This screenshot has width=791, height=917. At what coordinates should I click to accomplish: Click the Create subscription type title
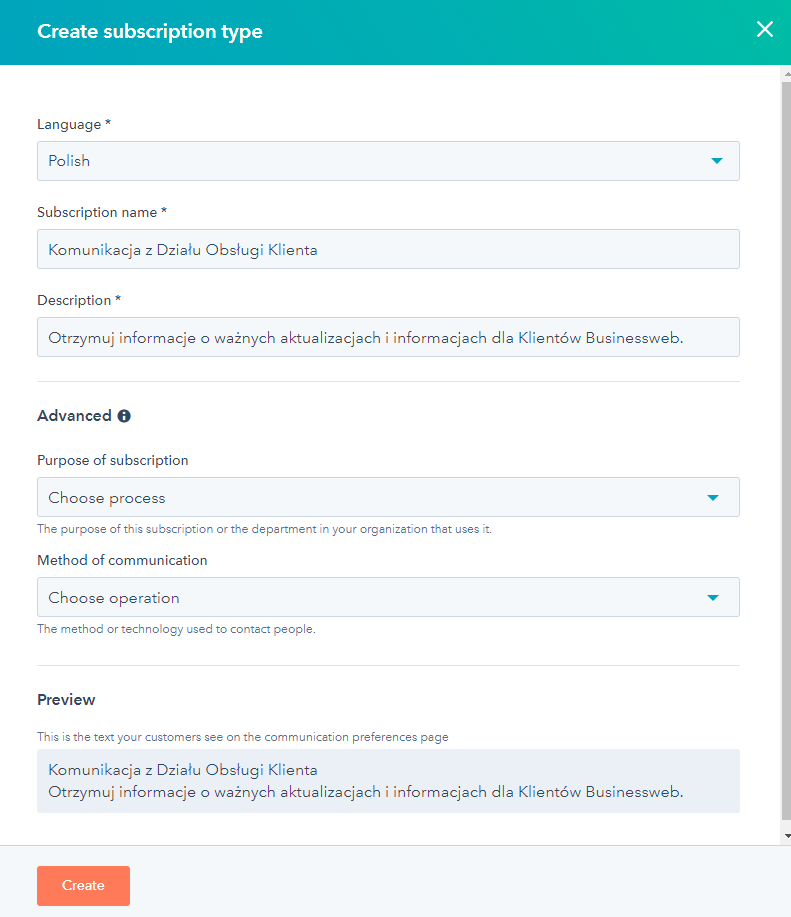[150, 32]
